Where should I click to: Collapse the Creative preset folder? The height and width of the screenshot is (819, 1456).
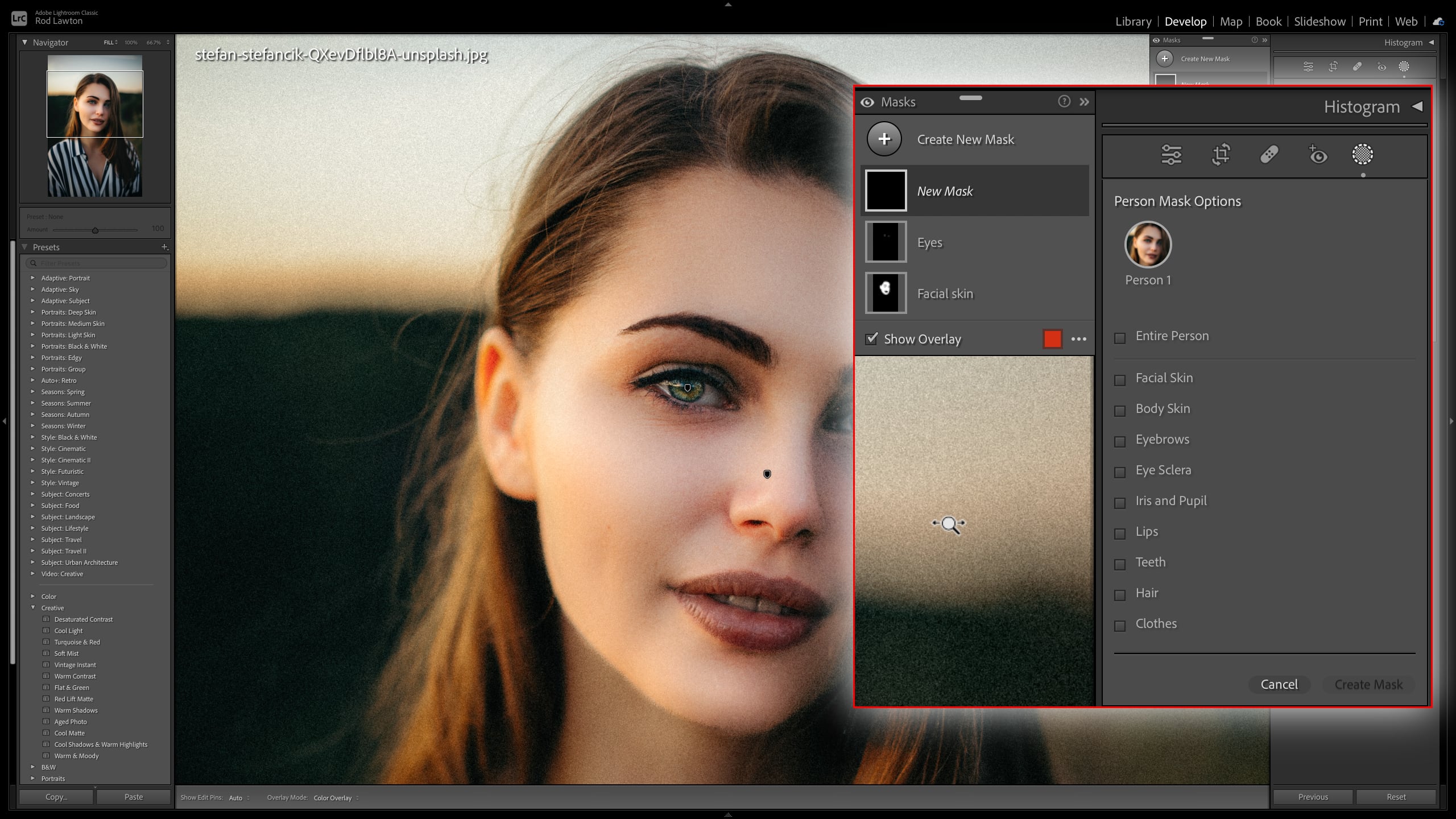coord(32,607)
